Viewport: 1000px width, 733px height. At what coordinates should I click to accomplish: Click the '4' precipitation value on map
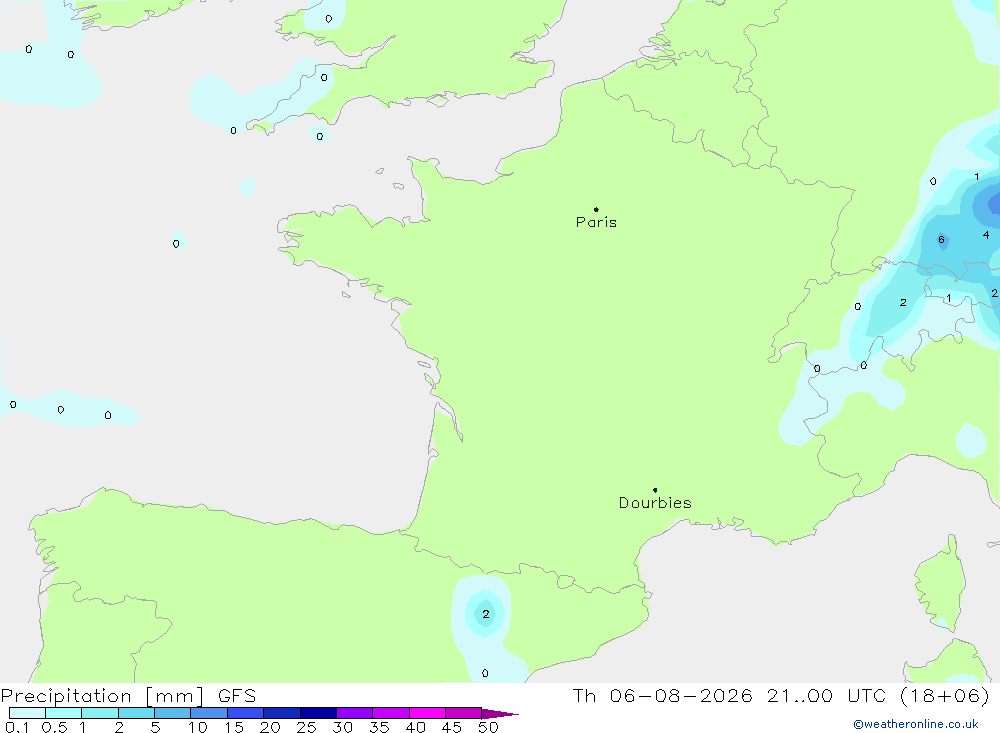point(986,235)
